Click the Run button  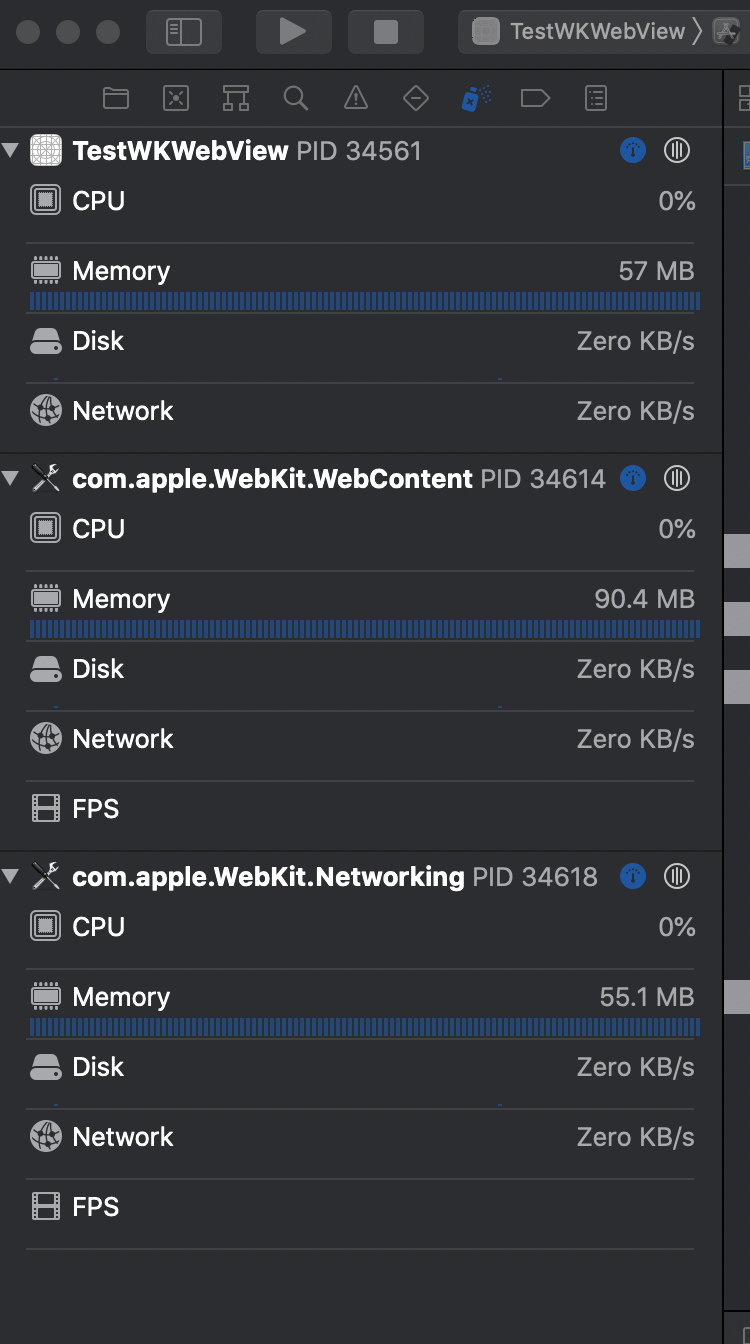click(293, 32)
